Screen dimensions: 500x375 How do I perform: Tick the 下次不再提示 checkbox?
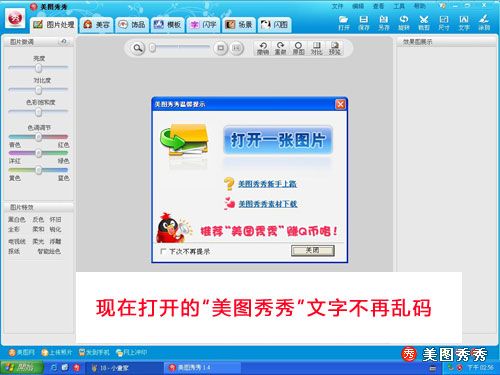click(163, 251)
